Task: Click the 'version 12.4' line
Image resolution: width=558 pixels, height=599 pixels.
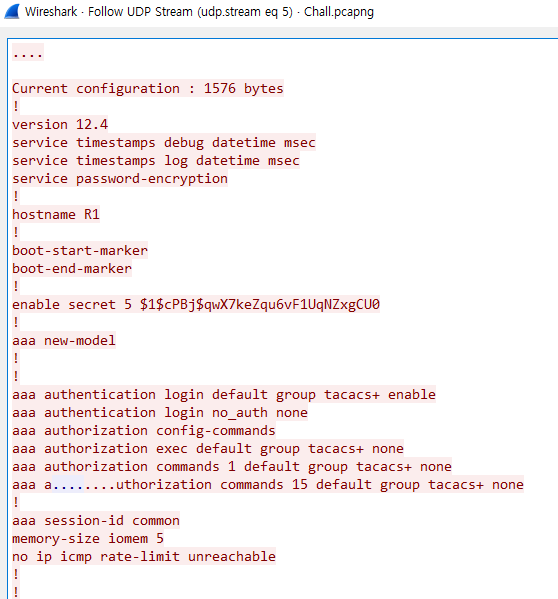Action: (60, 125)
